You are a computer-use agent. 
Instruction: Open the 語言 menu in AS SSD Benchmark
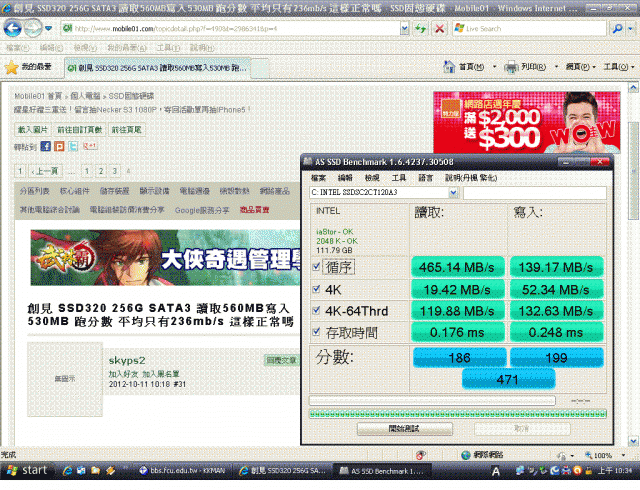426,178
